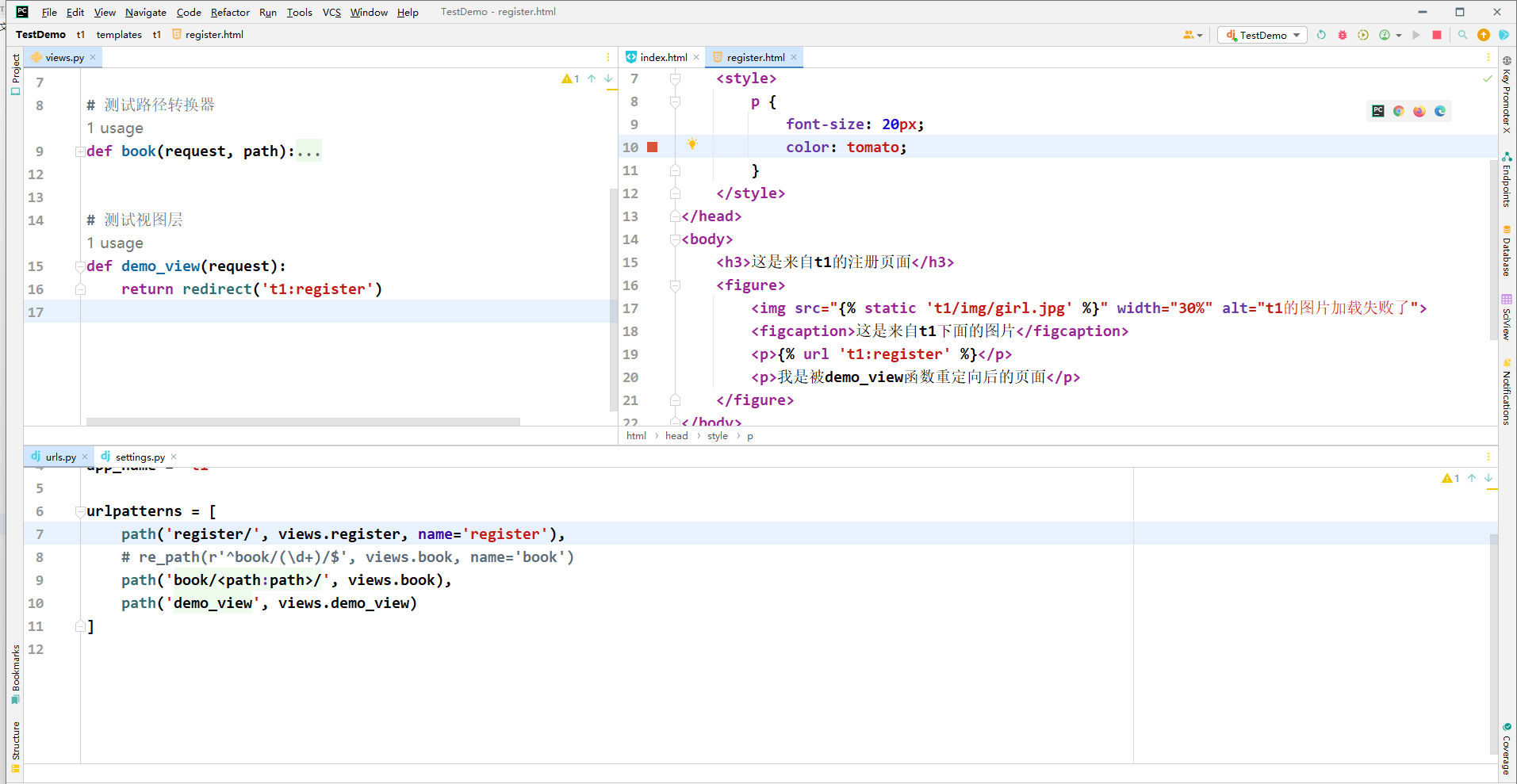The image size is (1517, 784).
Task: Click the orange IDE update icon
Action: tap(1484, 35)
